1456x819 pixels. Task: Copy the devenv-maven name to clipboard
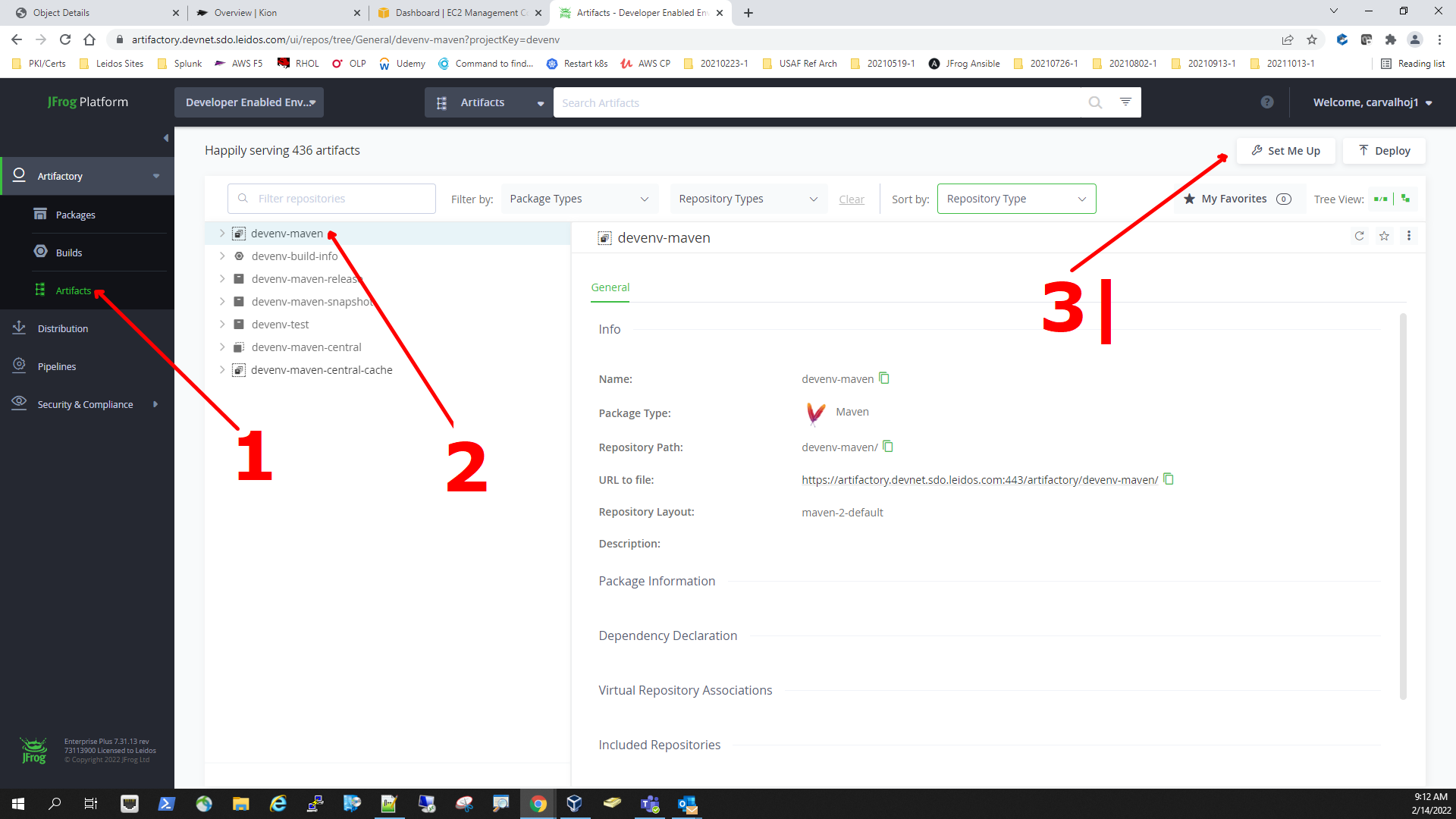point(884,378)
